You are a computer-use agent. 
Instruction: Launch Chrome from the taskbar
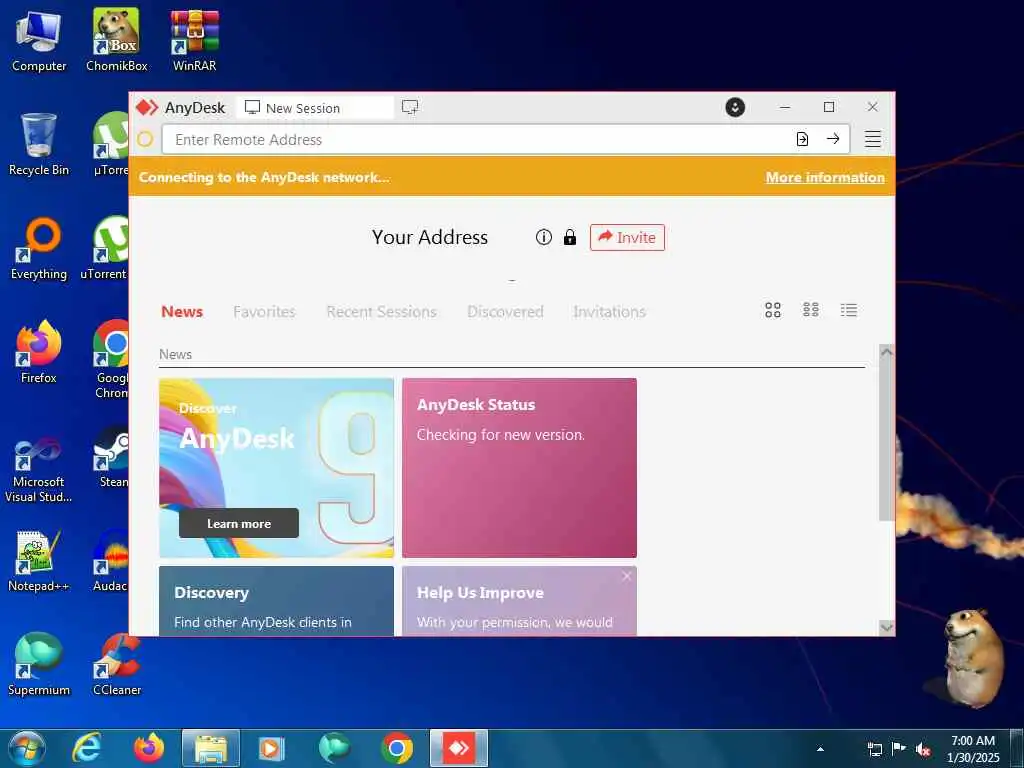[396, 748]
